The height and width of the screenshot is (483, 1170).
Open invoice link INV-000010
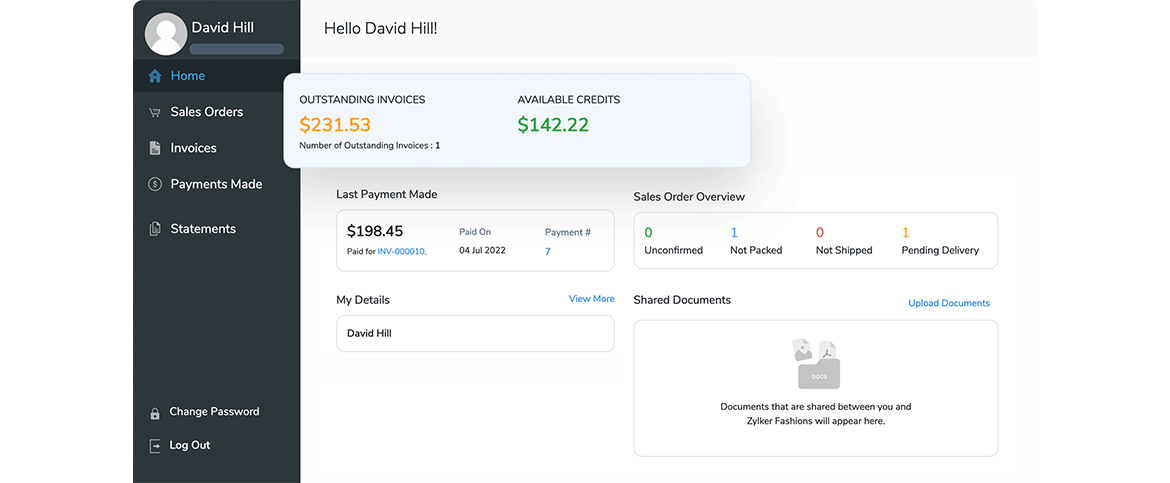[401, 252]
